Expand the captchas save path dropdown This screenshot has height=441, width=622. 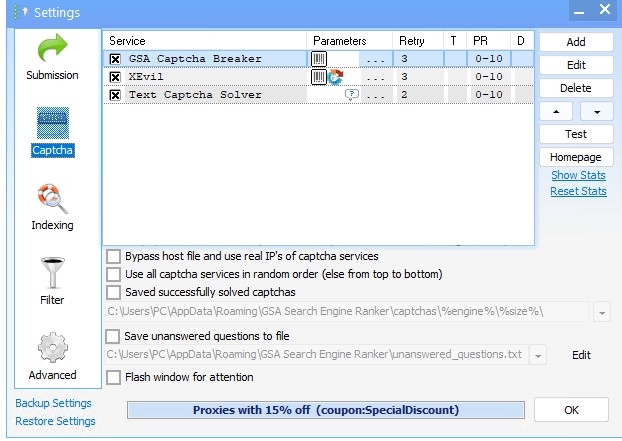click(601, 312)
